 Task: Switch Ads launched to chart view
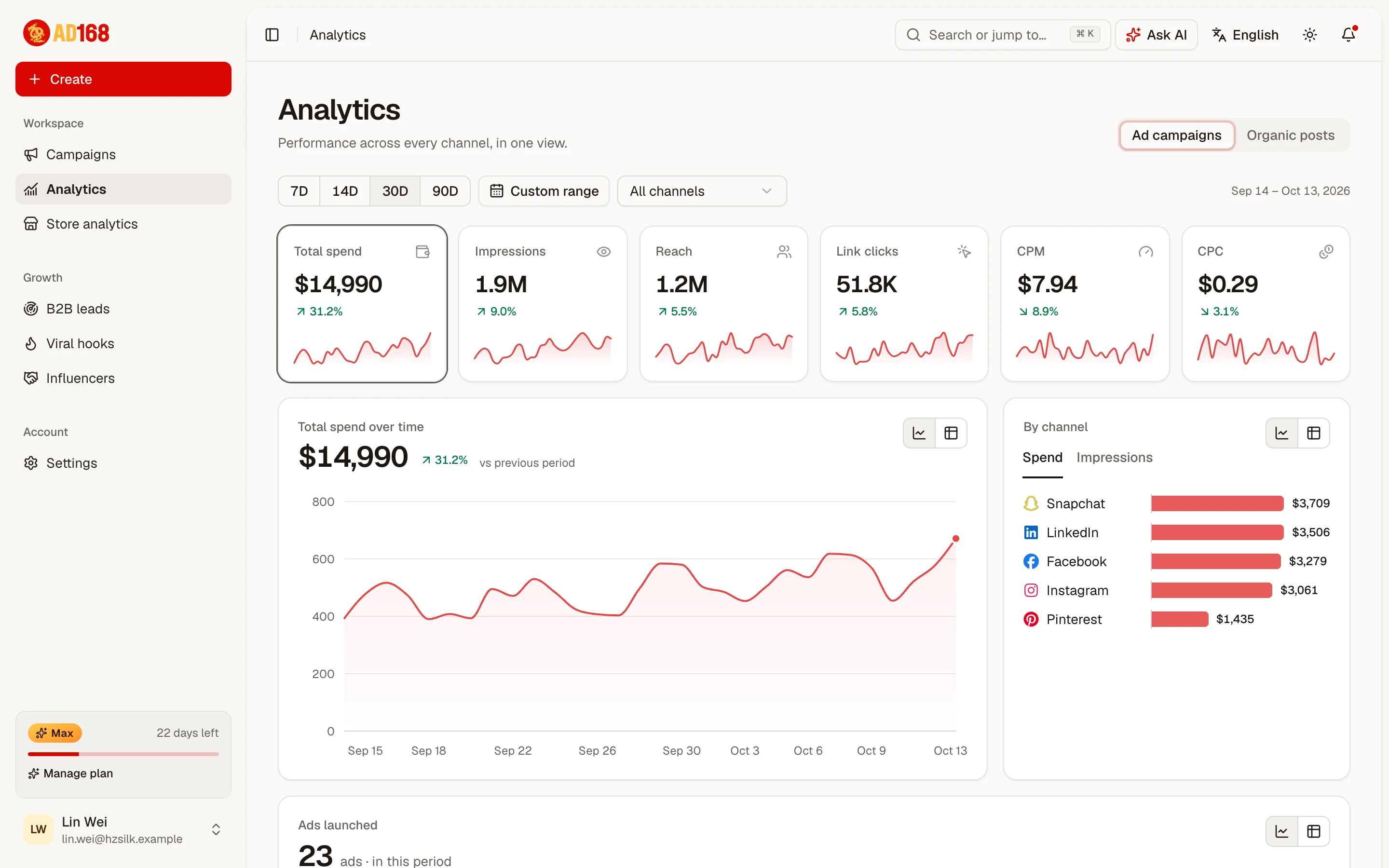pos(1281,831)
